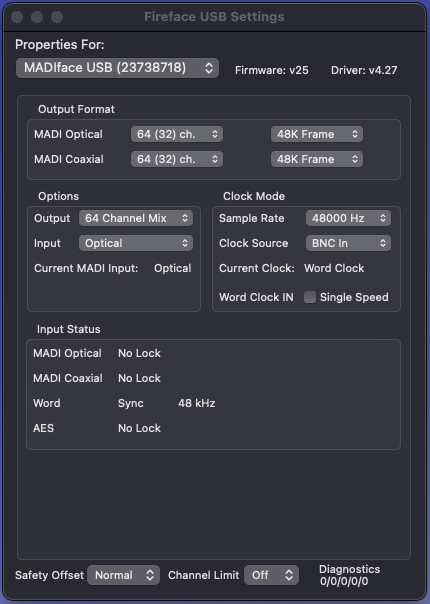Click the Channel Limit label
The height and width of the screenshot is (604, 430).
(203, 575)
